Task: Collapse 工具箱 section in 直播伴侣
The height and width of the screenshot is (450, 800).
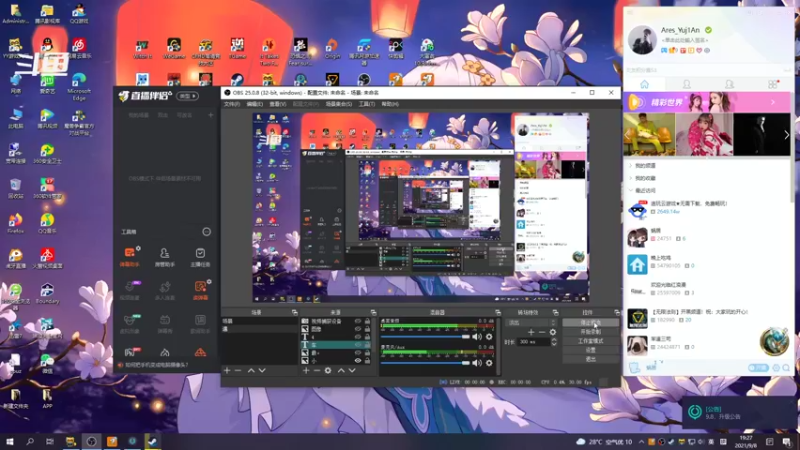Action: (x=206, y=232)
